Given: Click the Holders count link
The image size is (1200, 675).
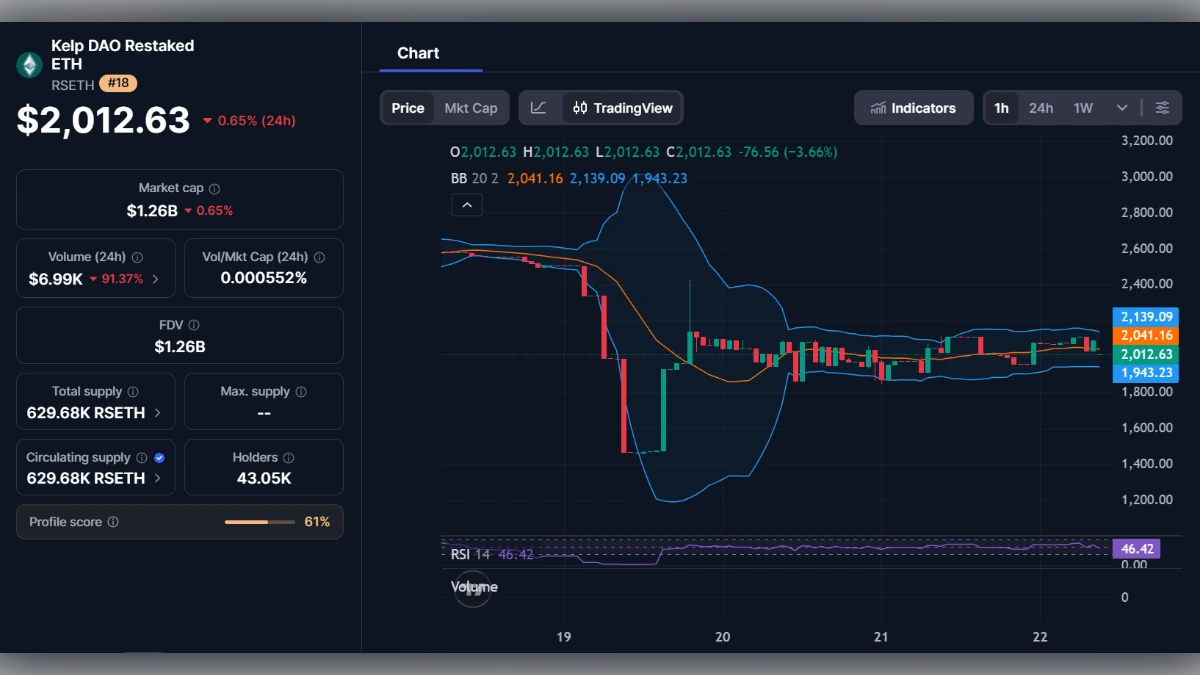Looking at the screenshot, I should 263,478.
